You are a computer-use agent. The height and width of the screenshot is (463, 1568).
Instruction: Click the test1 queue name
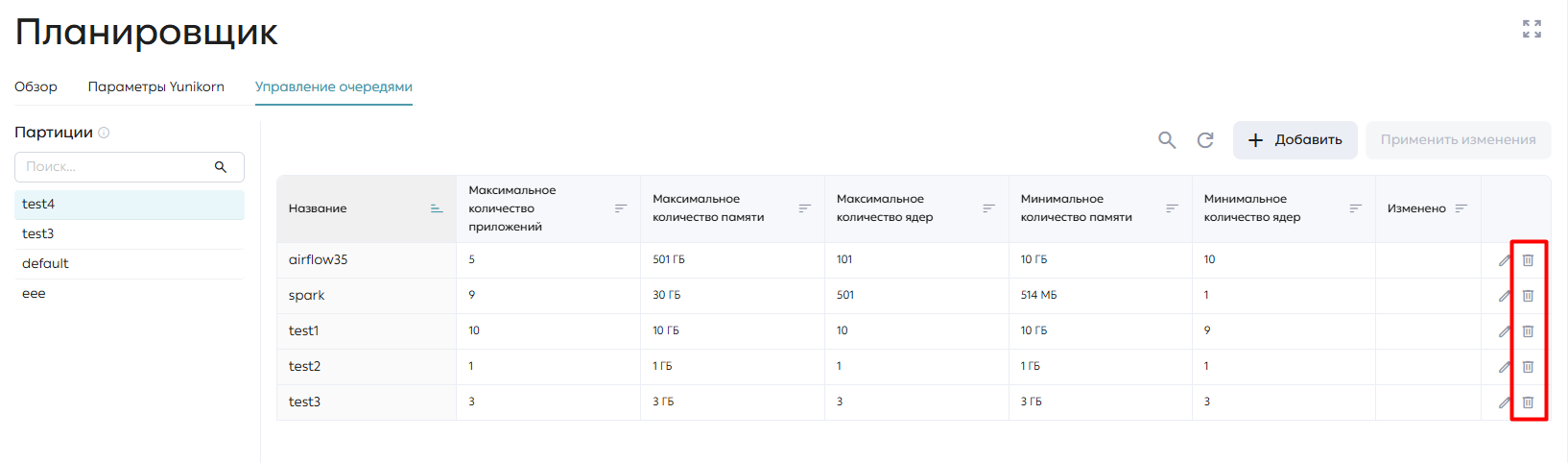coord(303,331)
